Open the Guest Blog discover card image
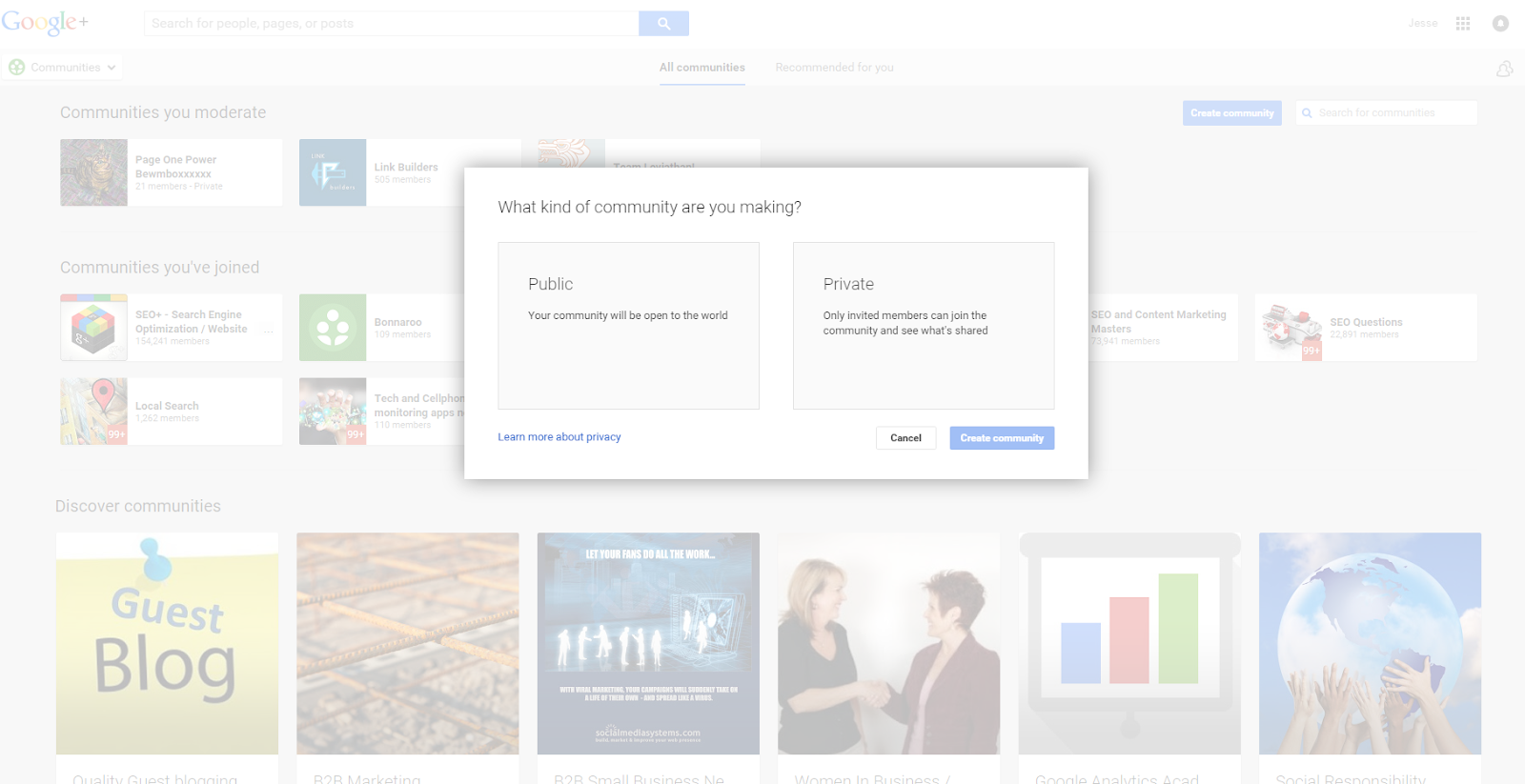The image size is (1525, 784). coord(167,644)
